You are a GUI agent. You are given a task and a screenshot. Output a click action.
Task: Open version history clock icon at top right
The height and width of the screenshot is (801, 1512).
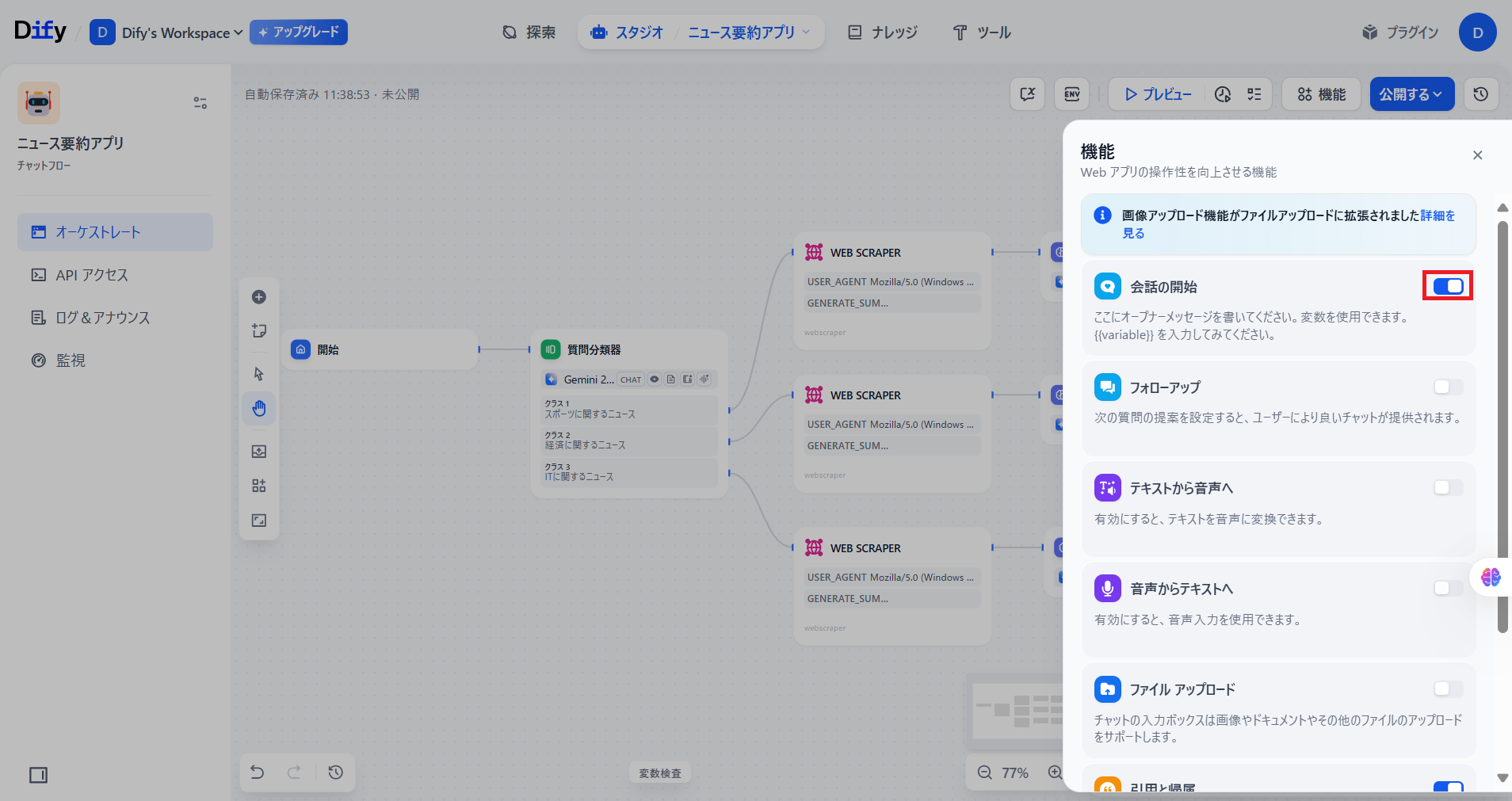tap(1480, 94)
